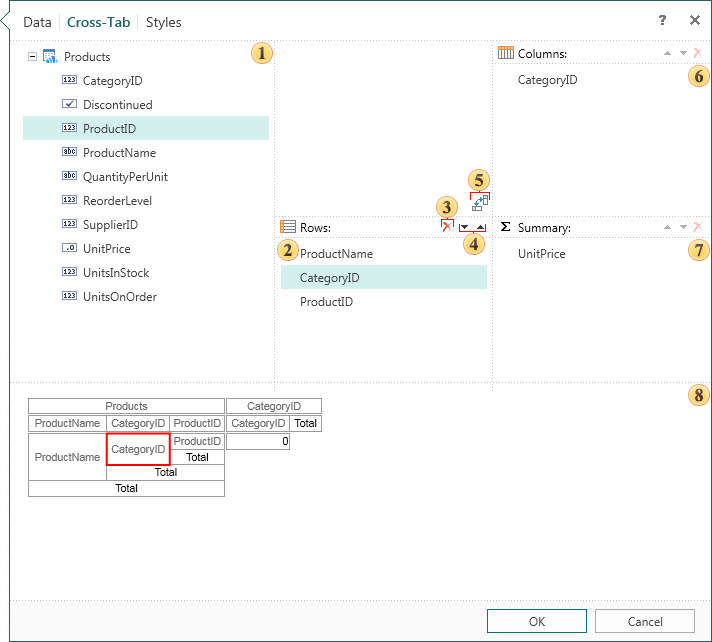Select ProductName in the Rows list
Image resolution: width=712 pixels, height=642 pixels.
pyautogui.click(x=336, y=254)
